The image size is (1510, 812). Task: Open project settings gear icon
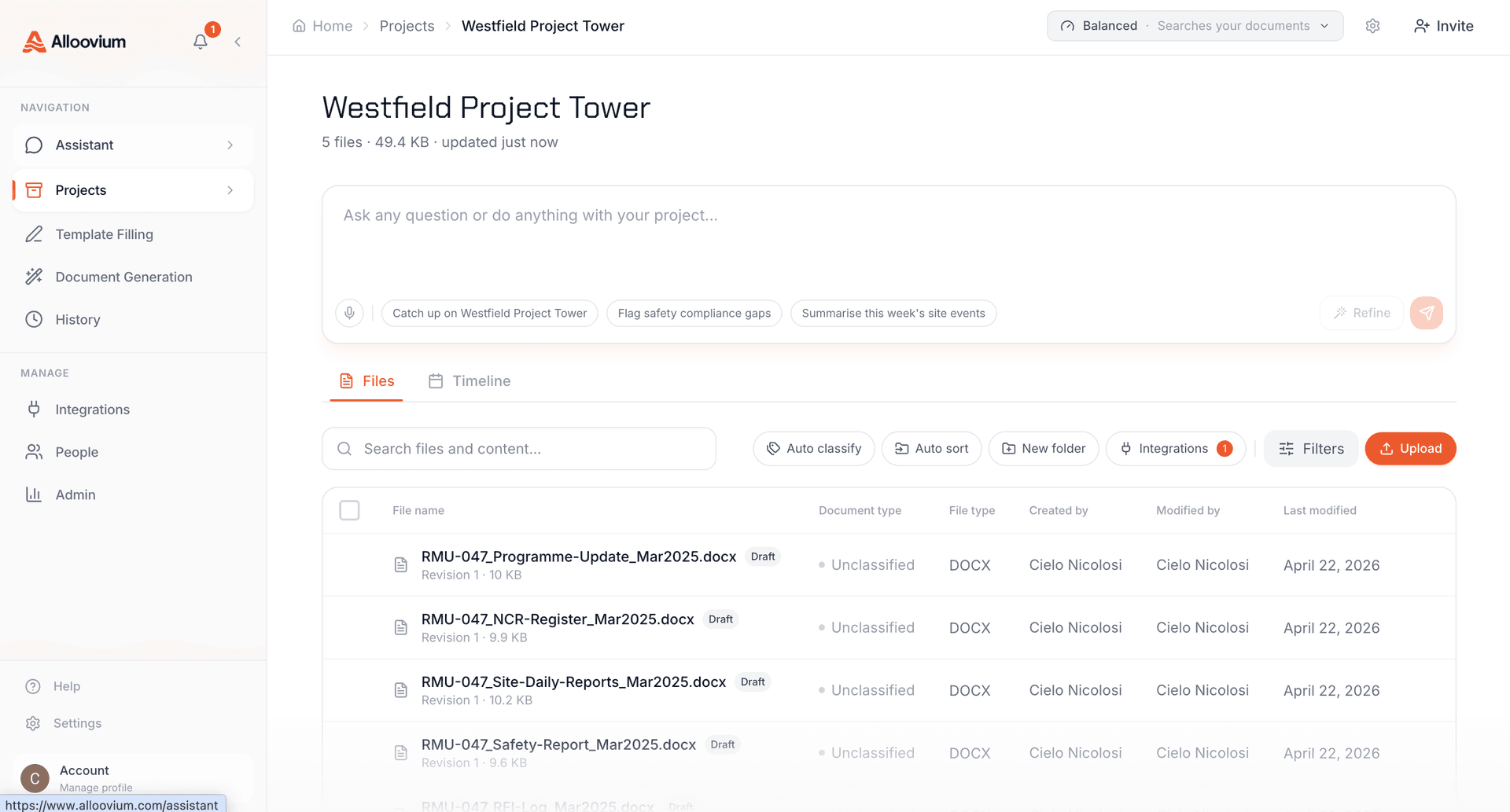1372,26
